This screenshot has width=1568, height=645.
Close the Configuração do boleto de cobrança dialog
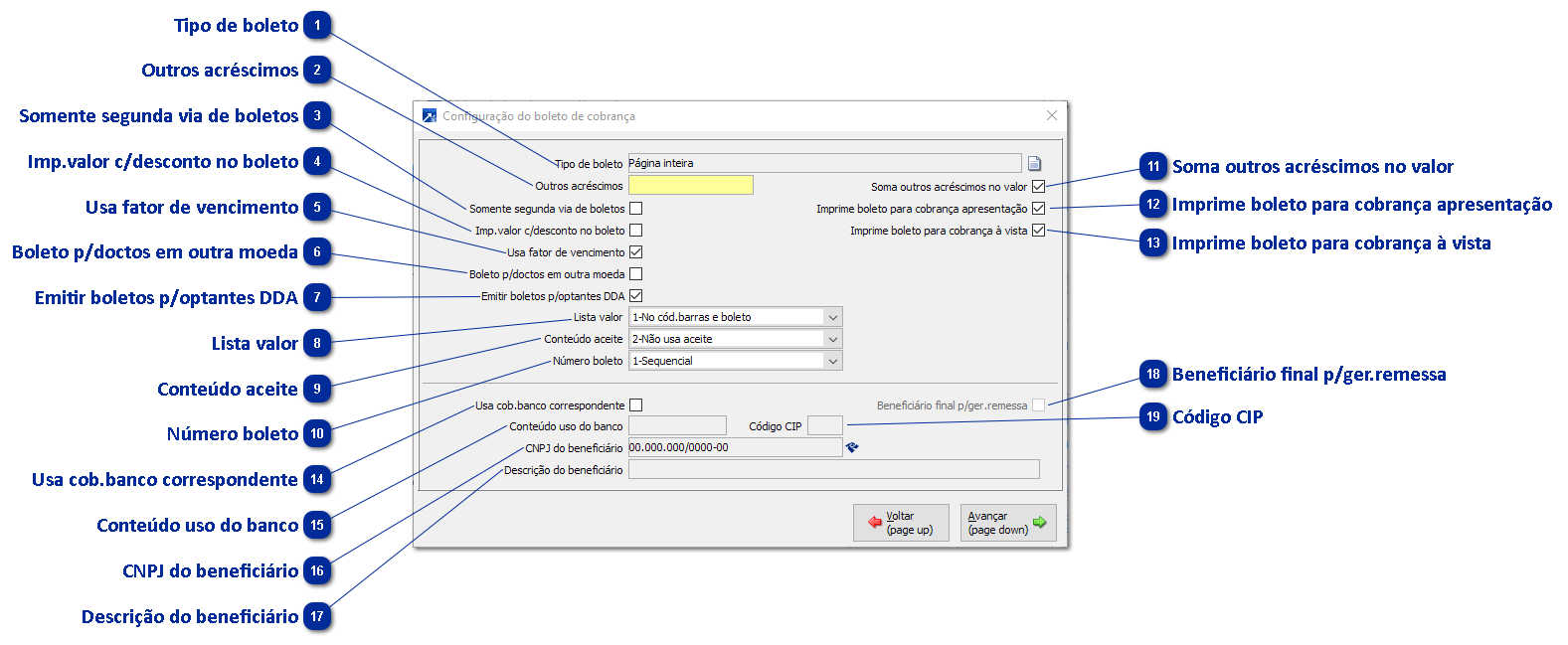[x=1051, y=116]
